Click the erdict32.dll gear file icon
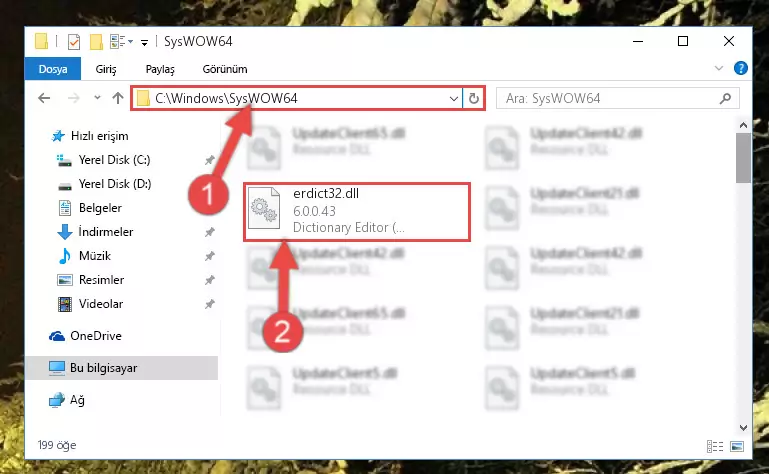 click(x=264, y=209)
